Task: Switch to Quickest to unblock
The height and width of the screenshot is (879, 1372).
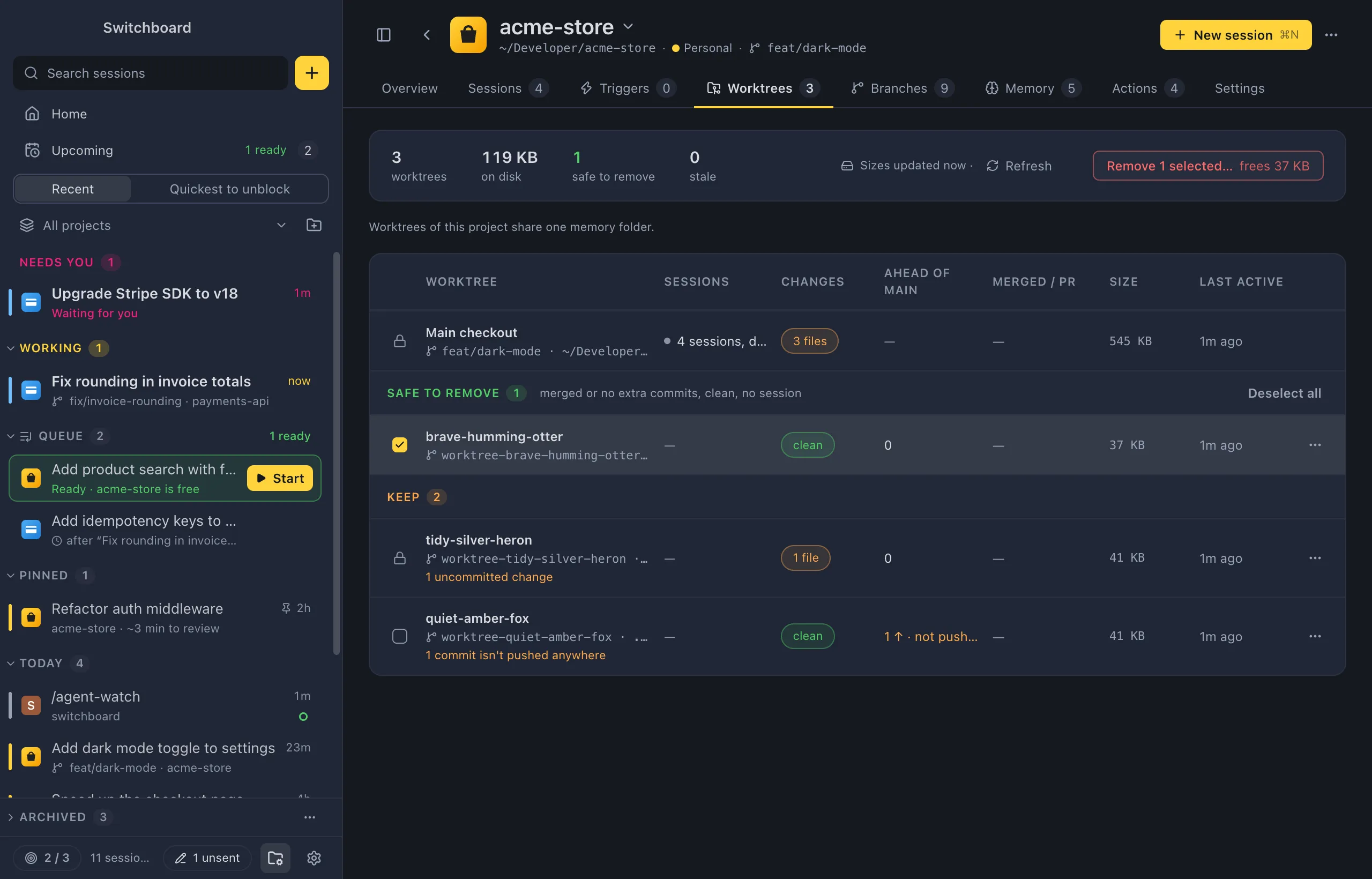Action: (229, 188)
